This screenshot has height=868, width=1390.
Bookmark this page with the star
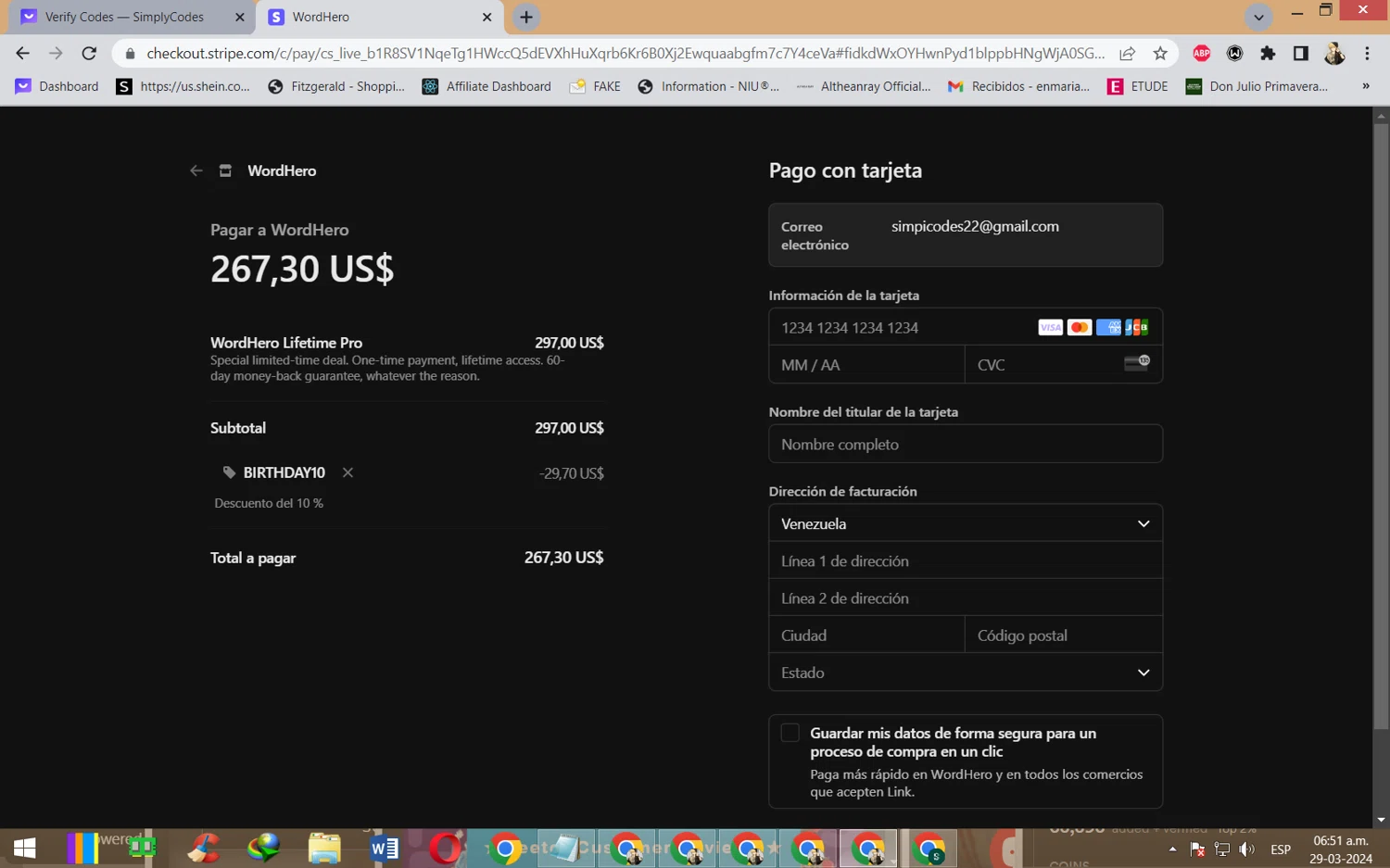click(x=1160, y=53)
